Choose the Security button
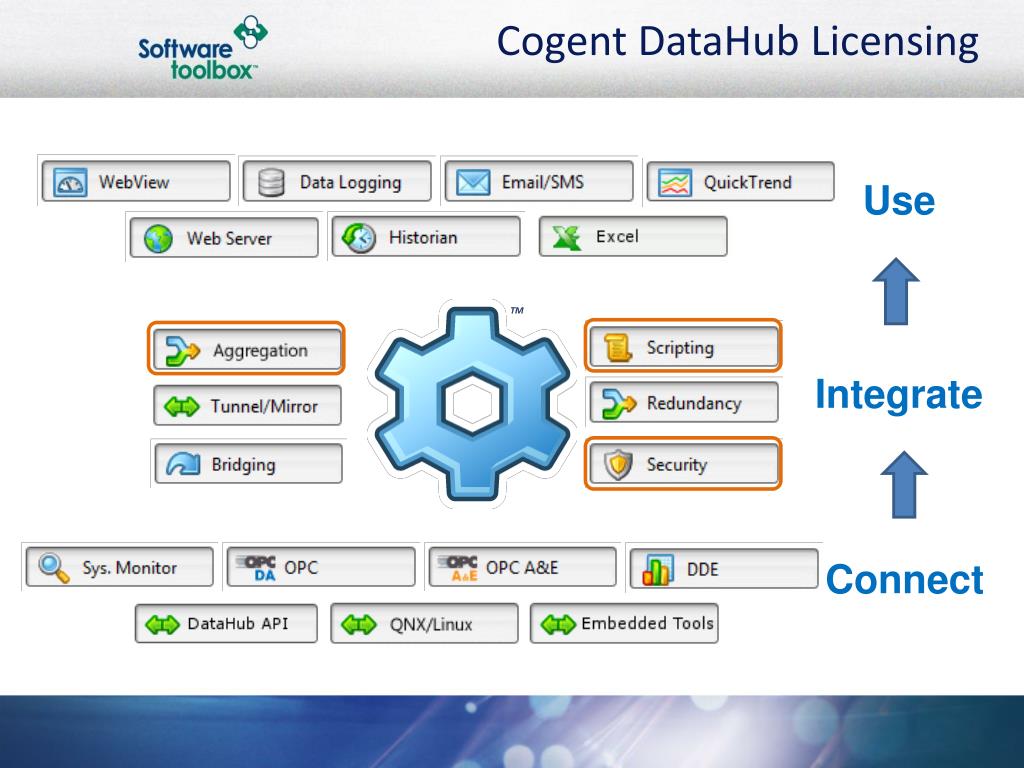 [683, 464]
